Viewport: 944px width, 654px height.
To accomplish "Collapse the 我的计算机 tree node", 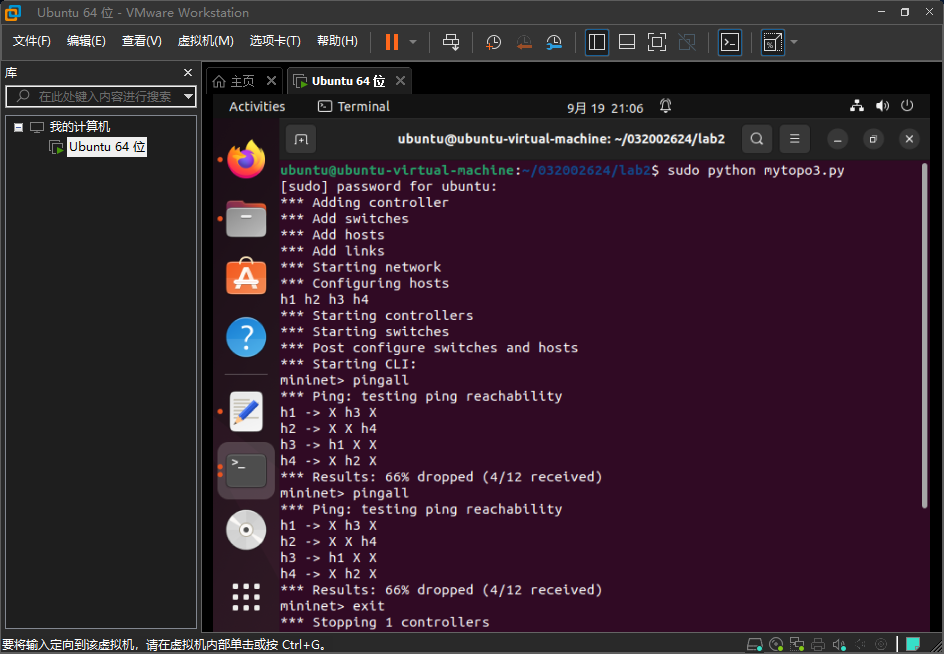I will (19, 127).
